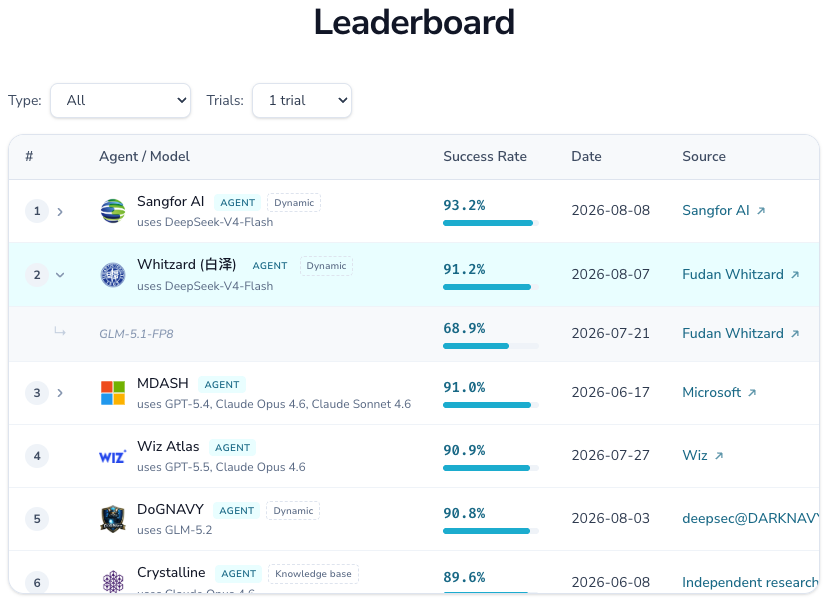The image size is (836, 605).
Task: Collapse the expanded Whitzard row chevron
Action: click(60, 275)
